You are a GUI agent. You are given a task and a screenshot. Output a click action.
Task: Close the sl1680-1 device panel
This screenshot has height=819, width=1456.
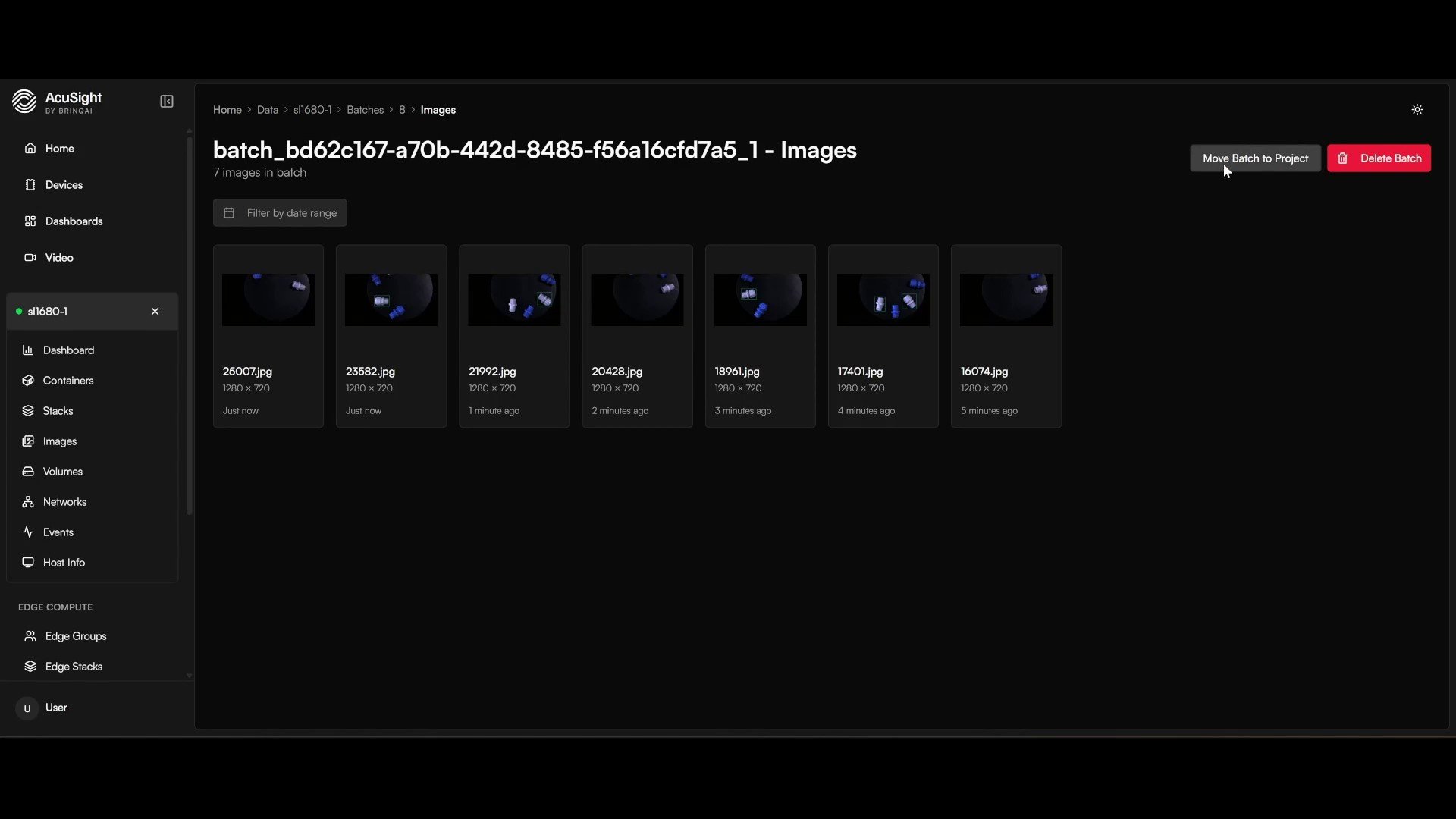[x=155, y=312]
